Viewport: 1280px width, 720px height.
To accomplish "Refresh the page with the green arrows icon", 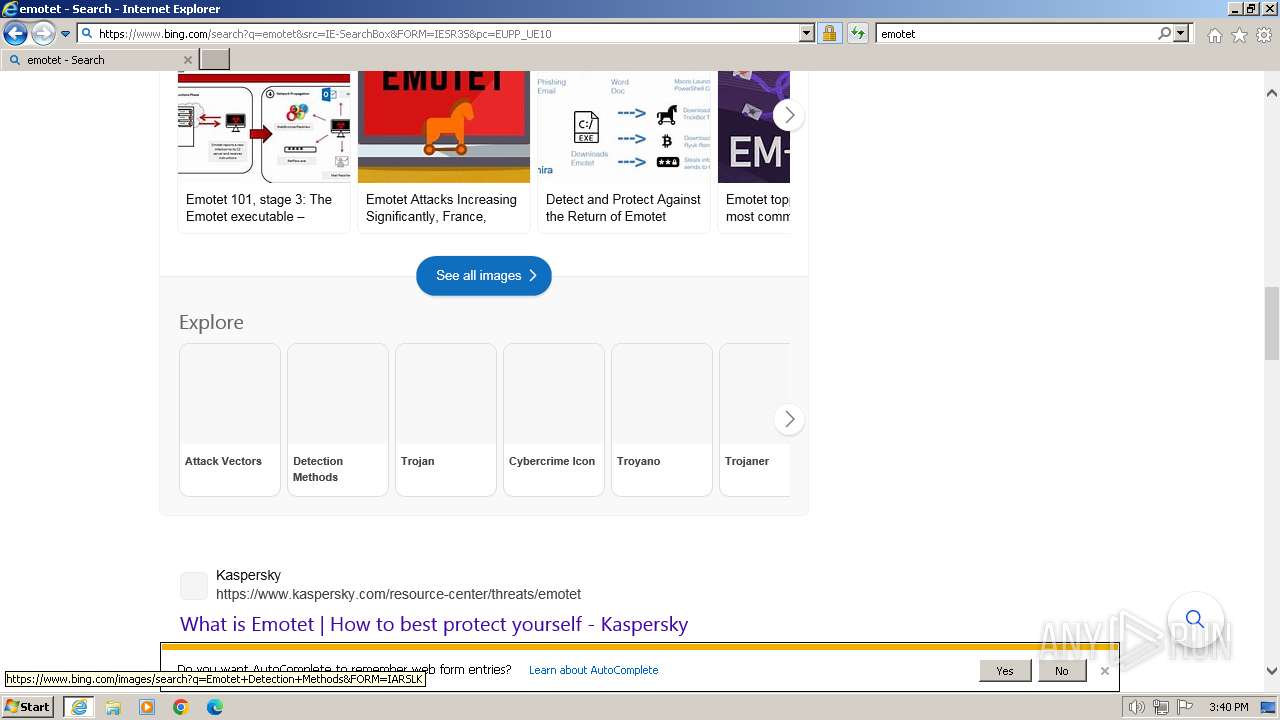I will [x=857, y=33].
